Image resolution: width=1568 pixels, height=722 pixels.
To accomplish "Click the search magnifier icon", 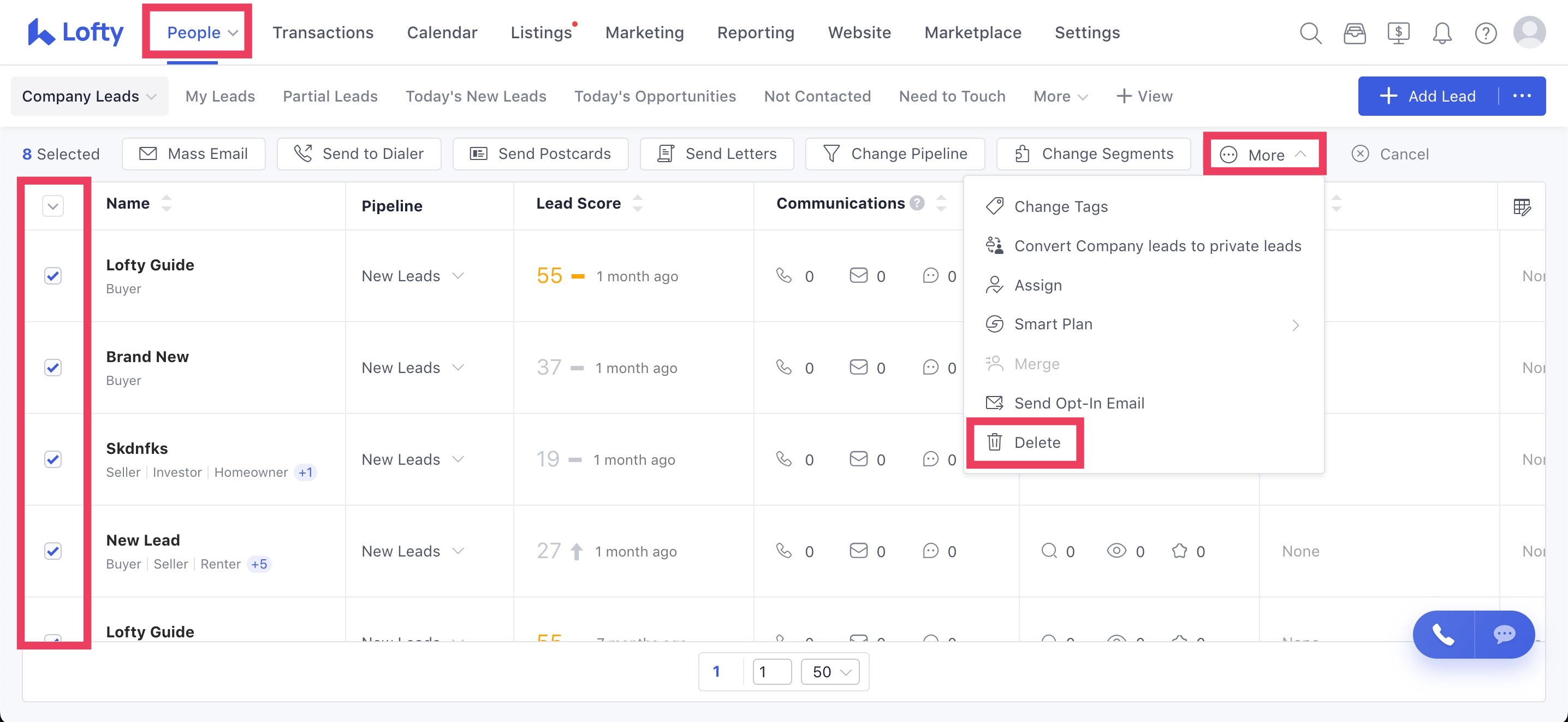I will (1310, 33).
